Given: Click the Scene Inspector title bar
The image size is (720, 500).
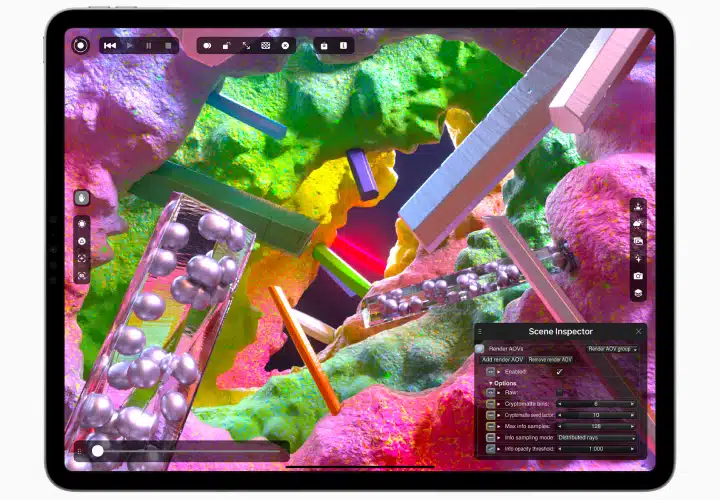Looking at the screenshot, I should tap(560, 331).
